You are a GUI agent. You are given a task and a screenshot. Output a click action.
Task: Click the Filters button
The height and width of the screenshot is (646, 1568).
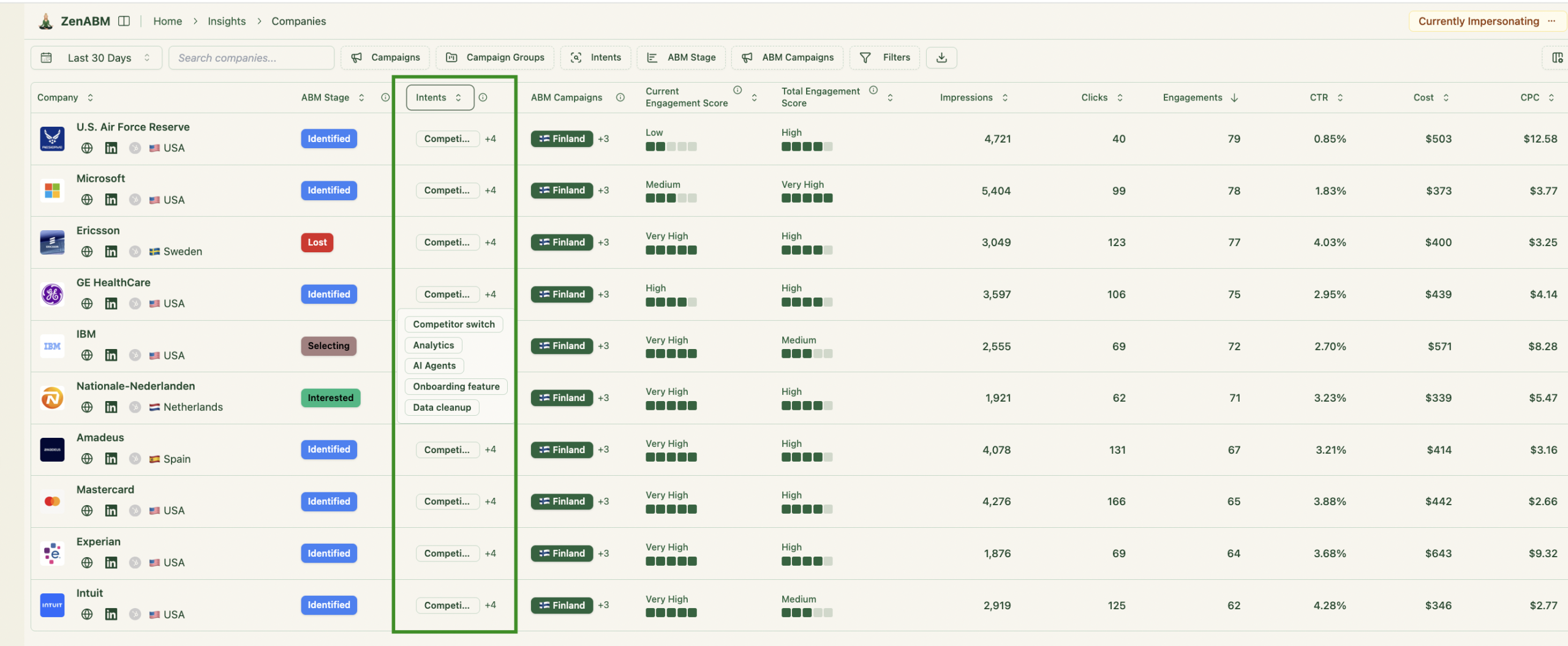(885, 58)
